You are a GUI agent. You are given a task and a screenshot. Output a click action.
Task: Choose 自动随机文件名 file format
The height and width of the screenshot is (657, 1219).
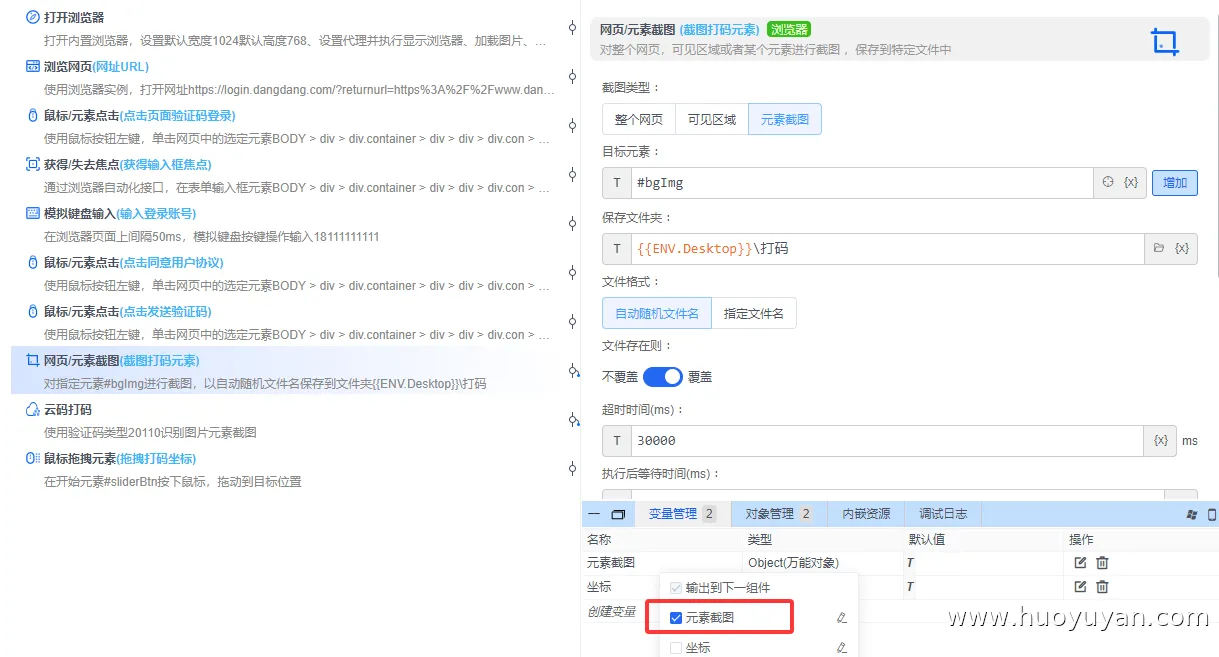657,313
